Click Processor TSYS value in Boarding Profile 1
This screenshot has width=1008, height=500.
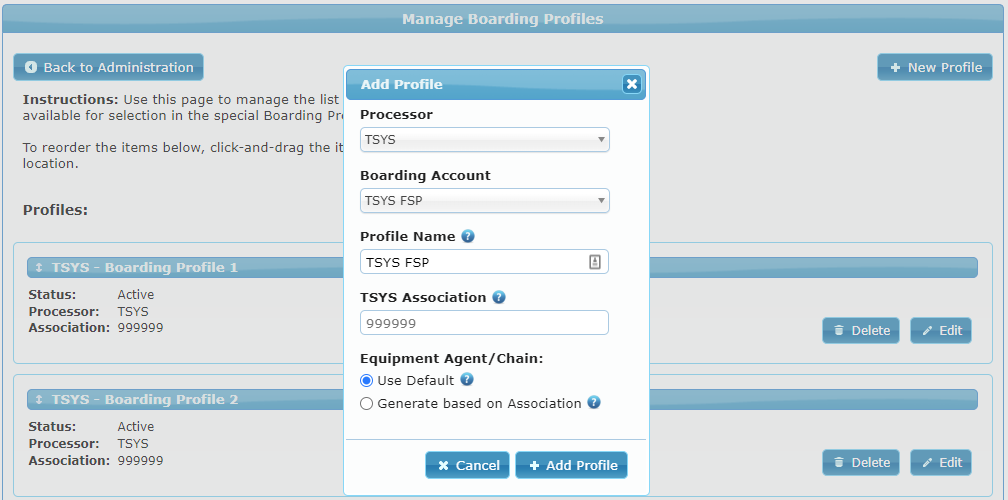(x=133, y=311)
